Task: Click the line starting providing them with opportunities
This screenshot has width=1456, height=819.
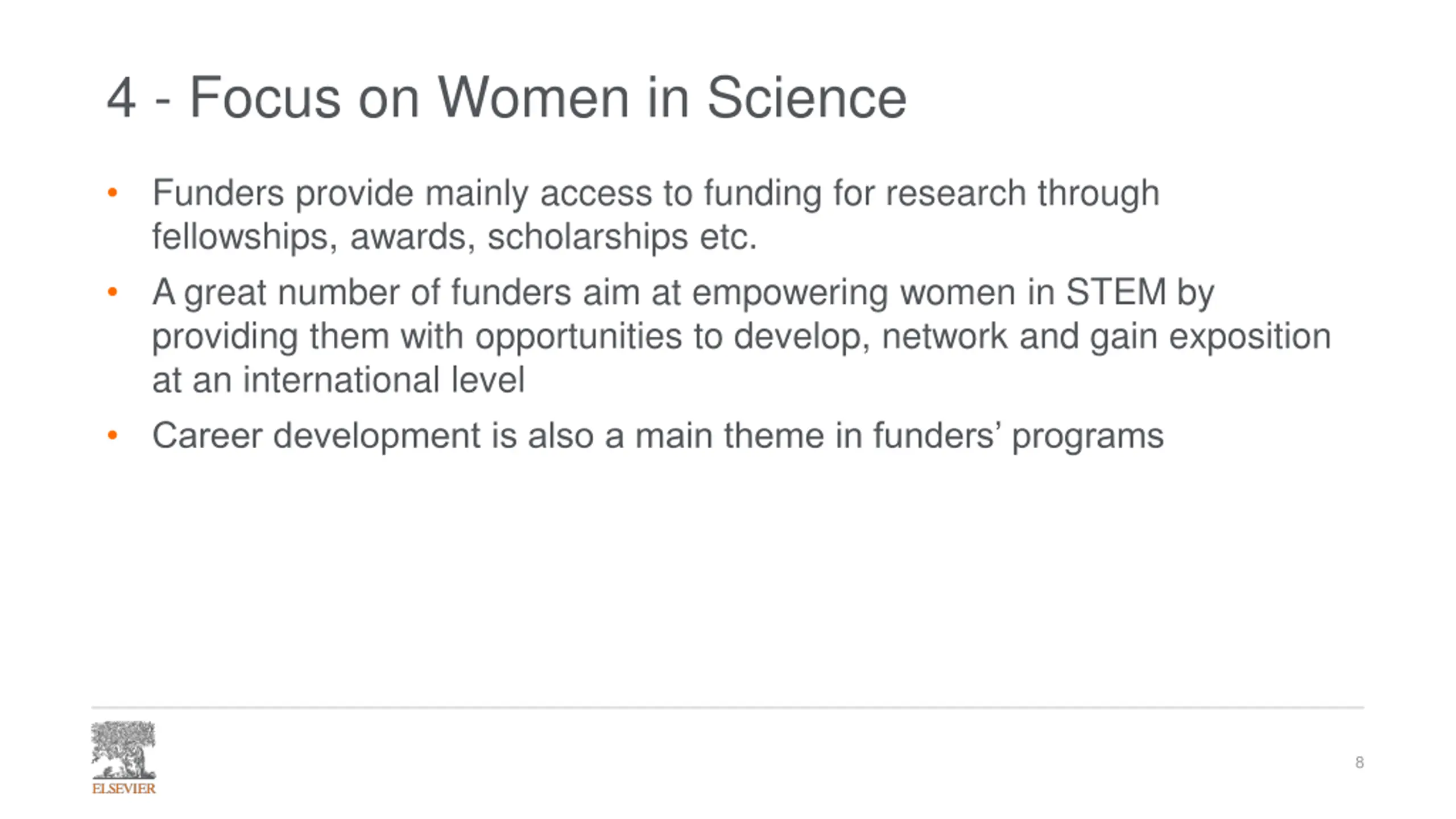Action: click(x=742, y=338)
